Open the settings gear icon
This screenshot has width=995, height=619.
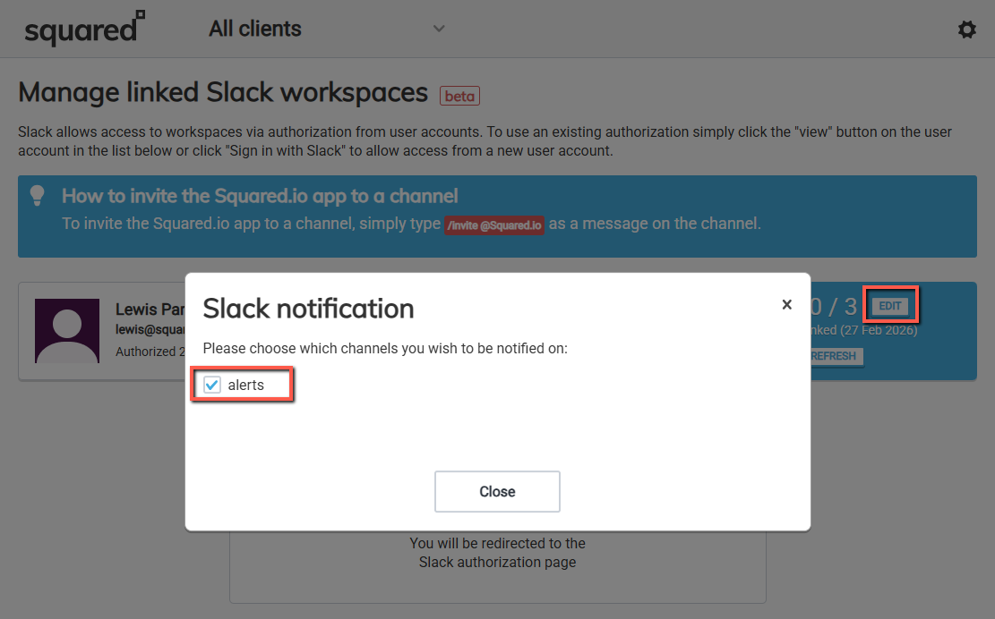pos(966,29)
